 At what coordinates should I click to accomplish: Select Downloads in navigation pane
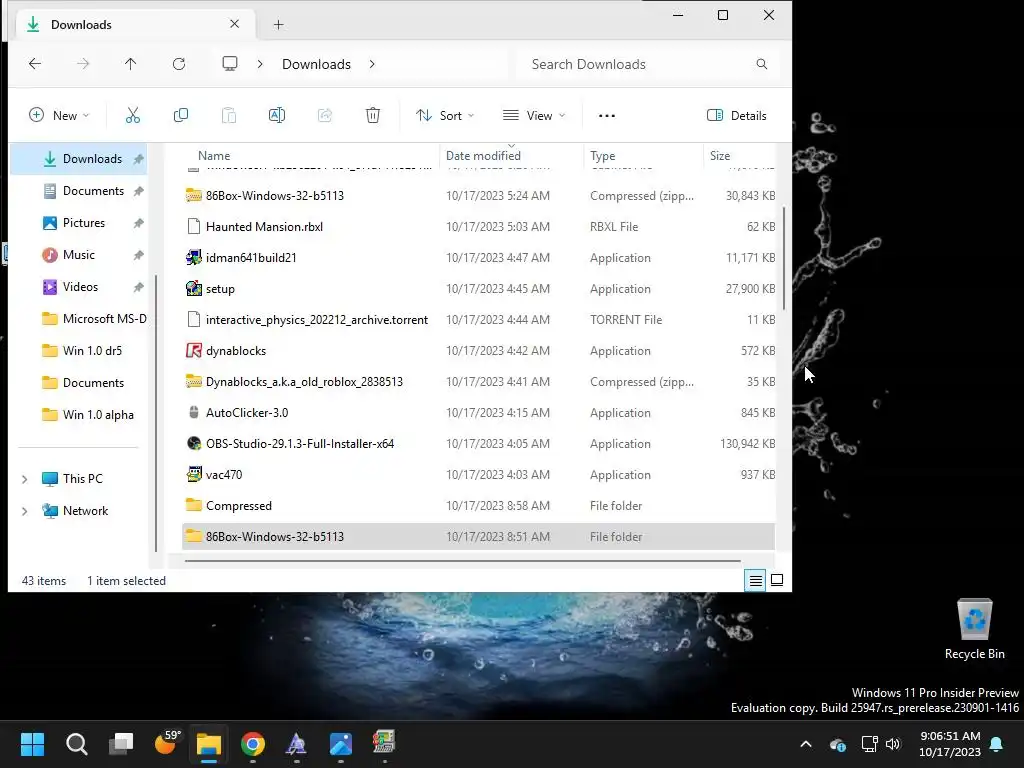[x=79, y=159]
